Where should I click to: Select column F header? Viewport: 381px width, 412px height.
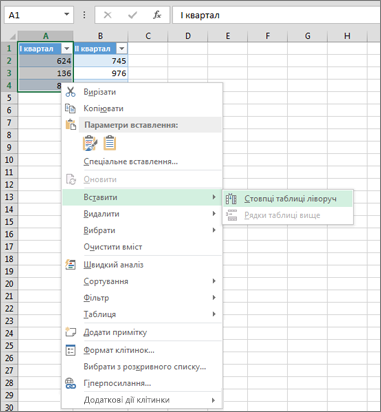(x=268, y=36)
